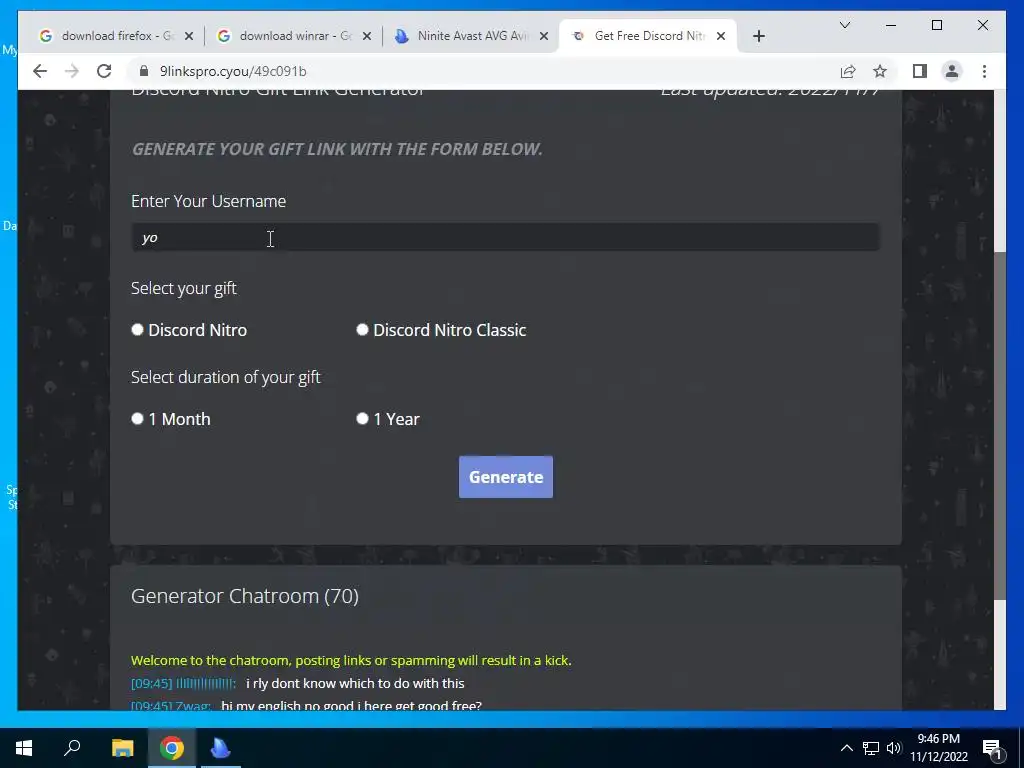Click the grayed forward navigation arrow
1024x768 pixels.
pyautogui.click(x=72, y=71)
